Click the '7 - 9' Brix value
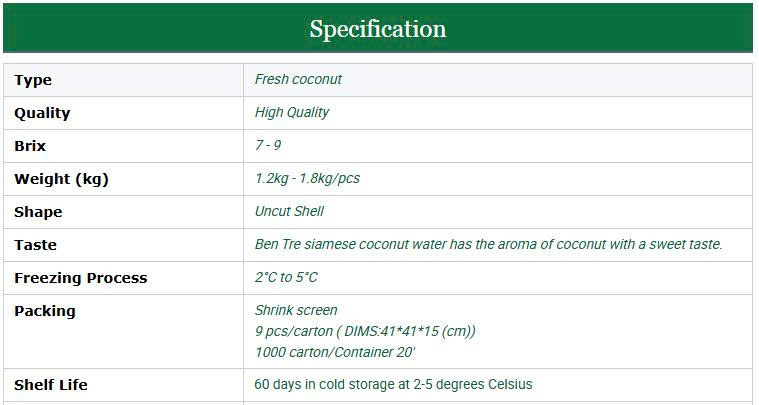The width and height of the screenshot is (759, 405). (268, 145)
